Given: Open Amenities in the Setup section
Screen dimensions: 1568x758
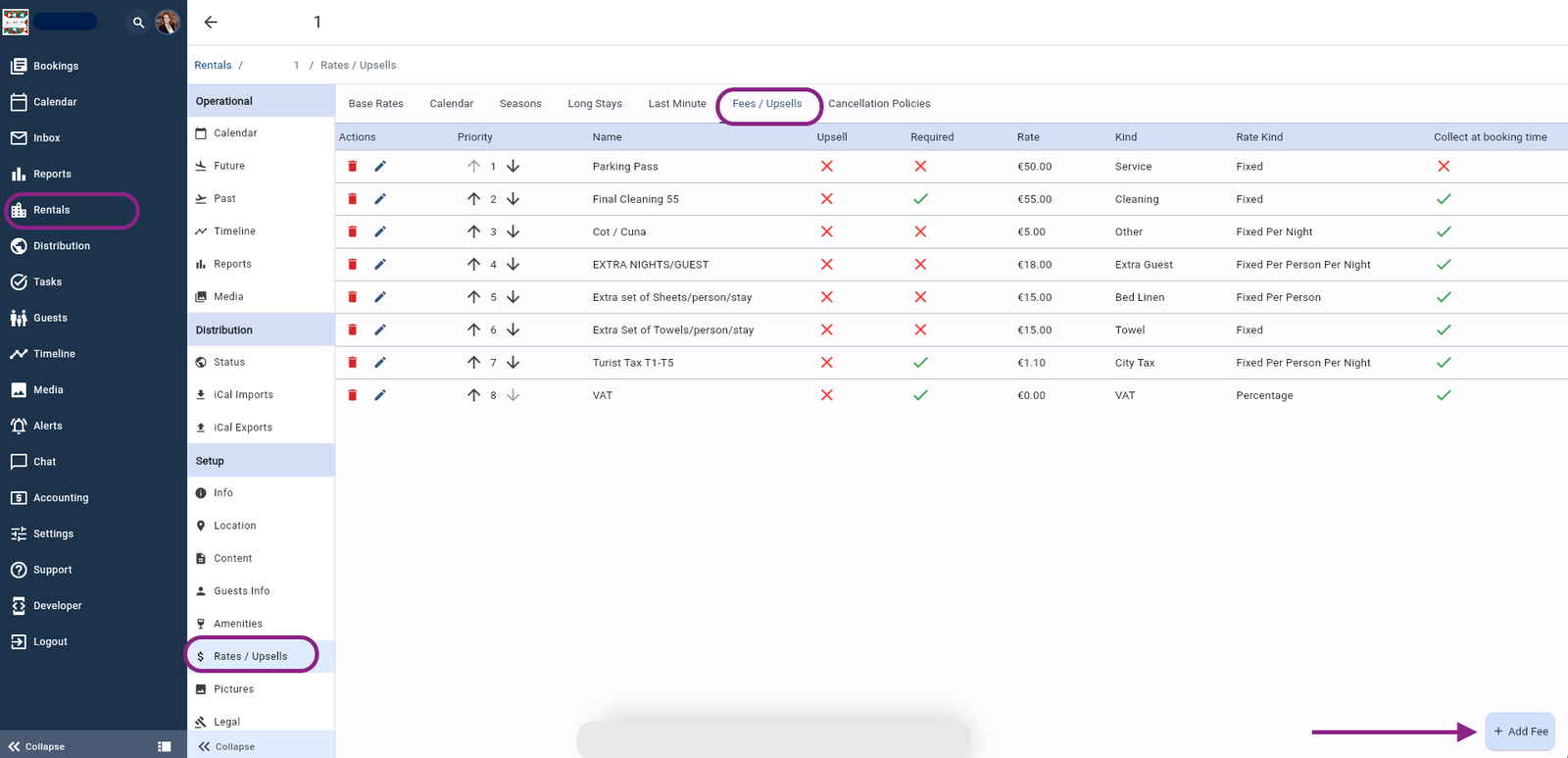Looking at the screenshot, I should pos(238,624).
